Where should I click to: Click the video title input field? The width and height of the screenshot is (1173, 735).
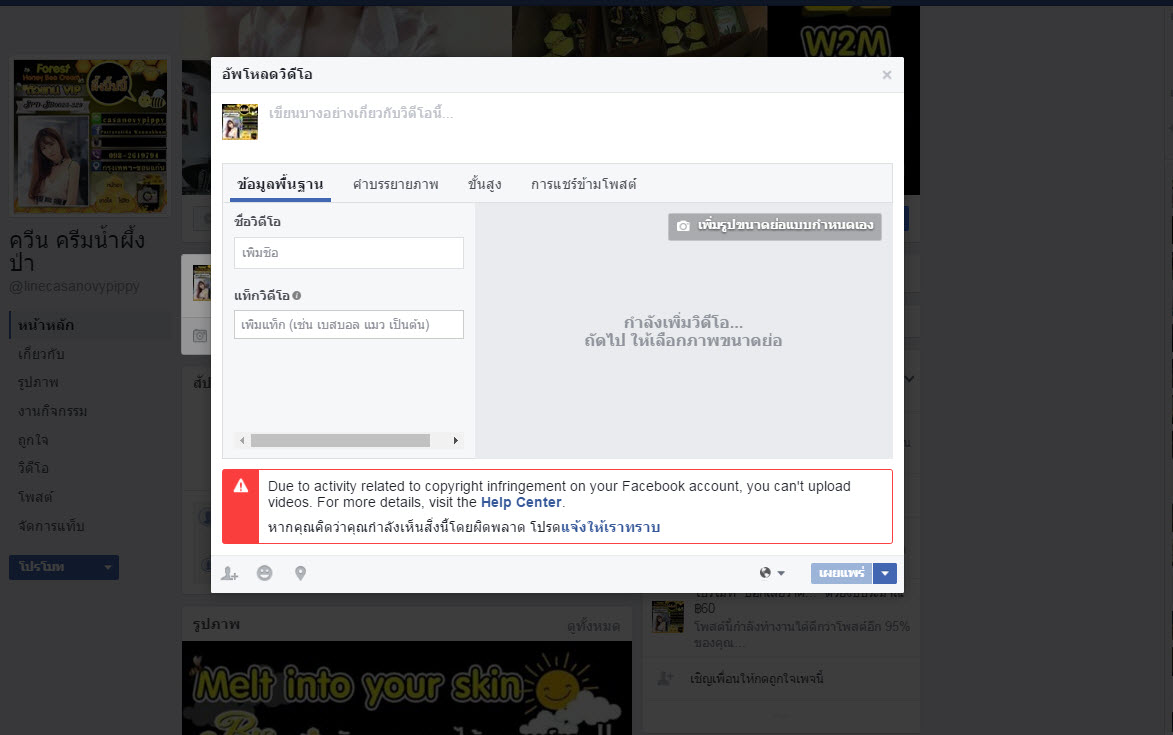(x=349, y=253)
